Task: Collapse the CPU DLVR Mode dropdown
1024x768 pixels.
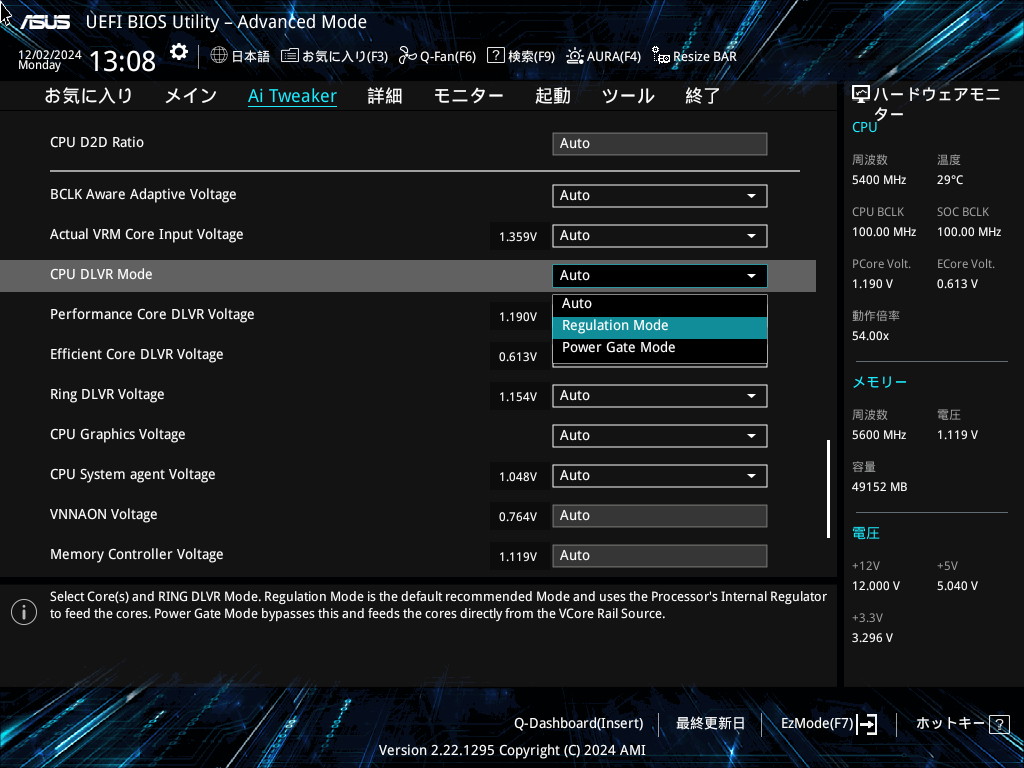Action: point(660,276)
